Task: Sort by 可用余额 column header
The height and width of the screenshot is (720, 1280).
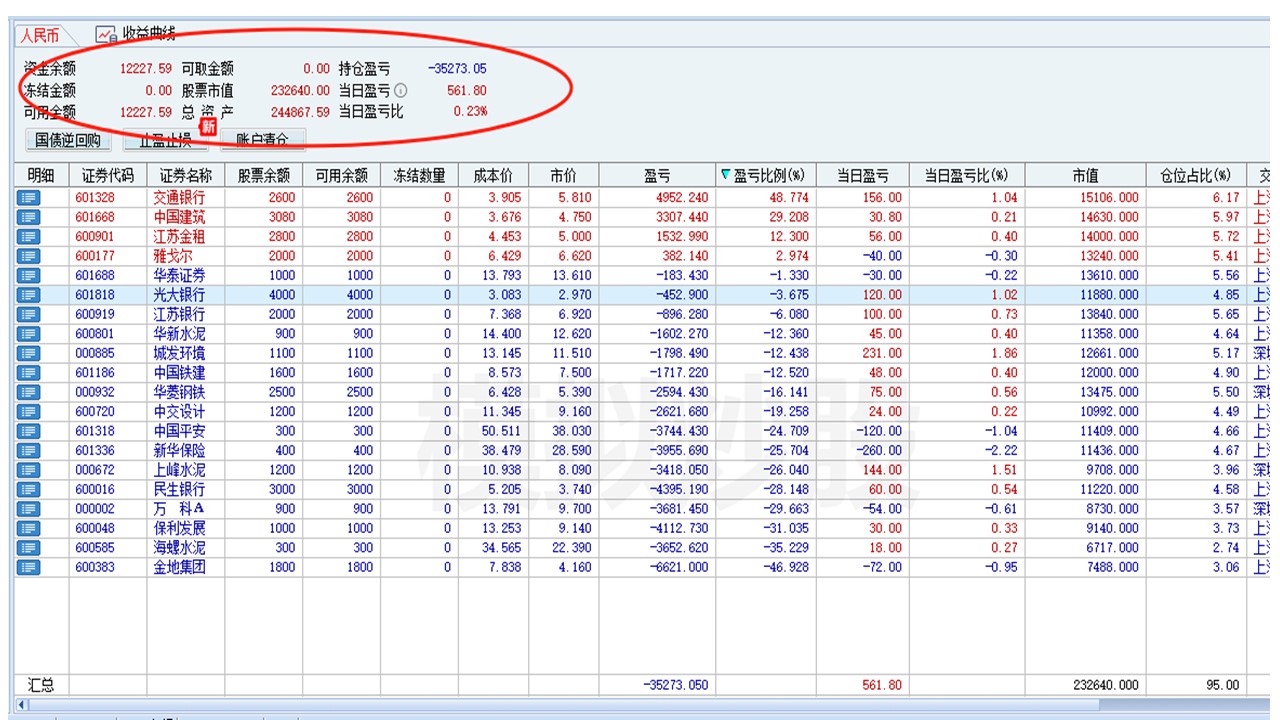Action: pos(342,176)
